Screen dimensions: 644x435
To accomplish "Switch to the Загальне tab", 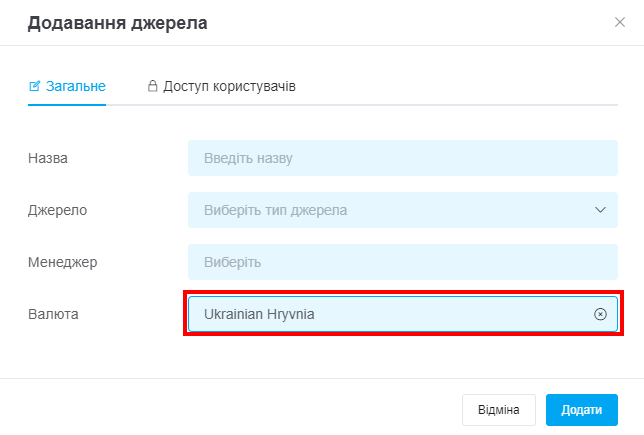I will [x=67, y=86].
